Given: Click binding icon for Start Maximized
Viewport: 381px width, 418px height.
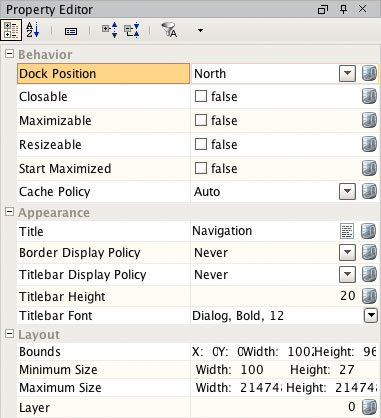Looking at the screenshot, I should tap(369, 168).
